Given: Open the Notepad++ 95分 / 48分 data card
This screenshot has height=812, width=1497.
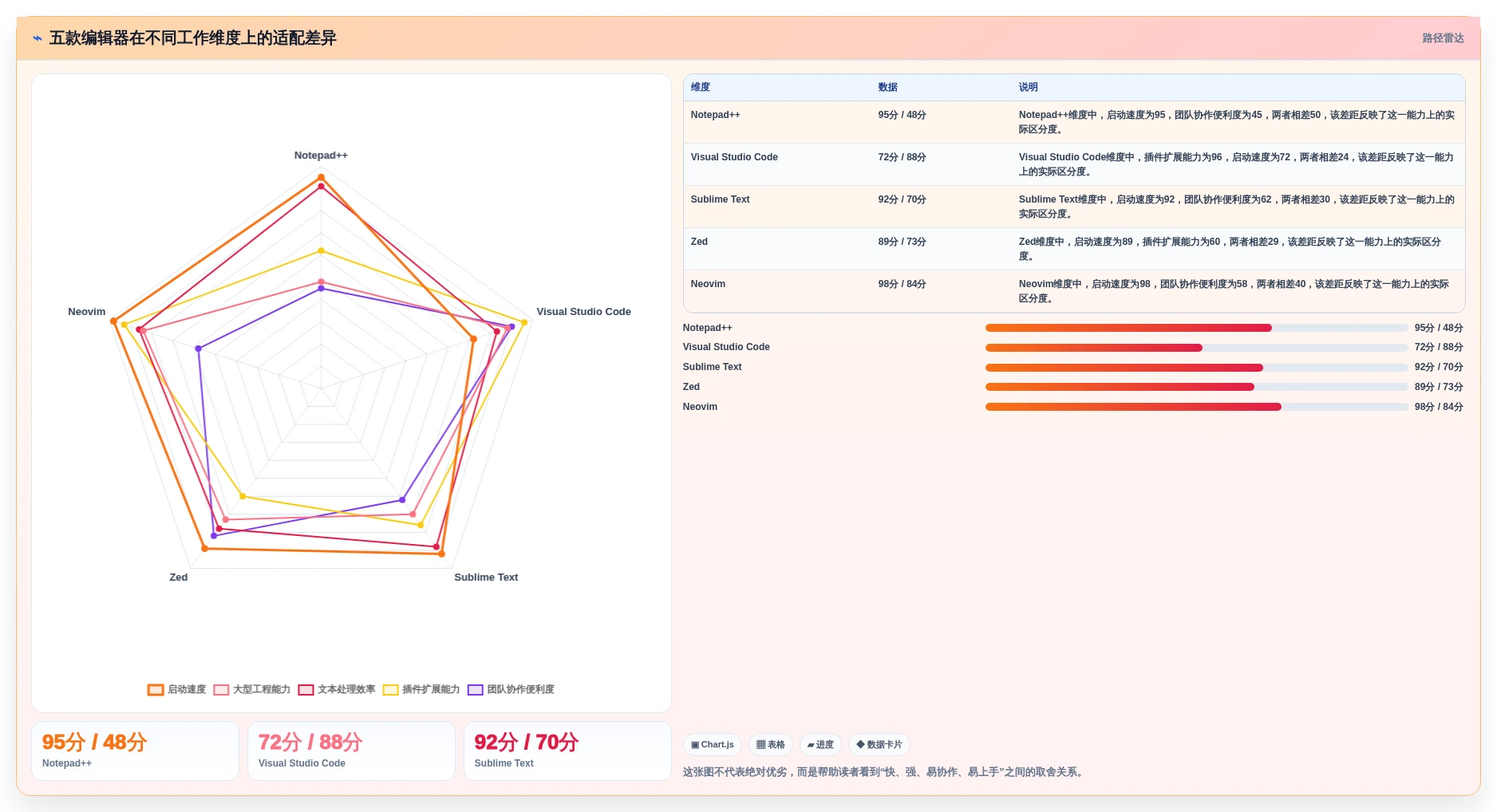Looking at the screenshot, I should (135, 751).
